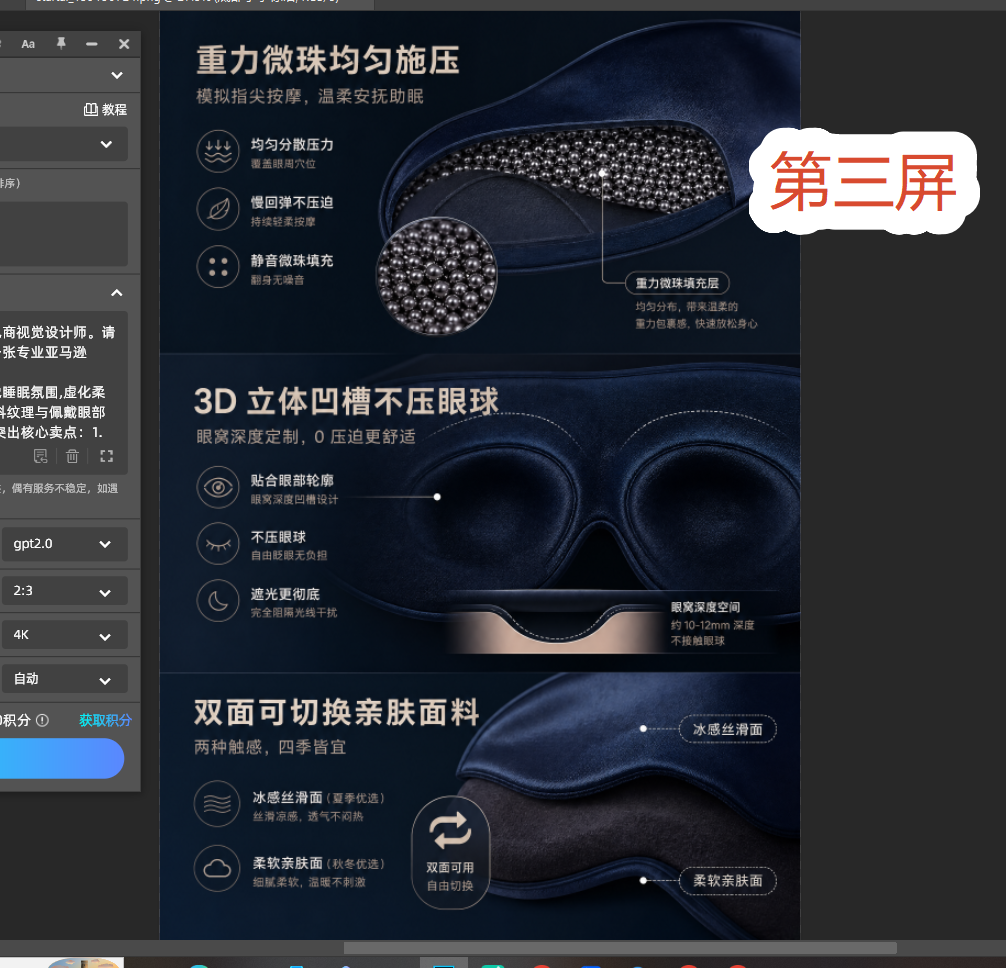Pin the plugin panel with the pushpin icon
This screenshot has width=1006, height=968.
tap(61, 44)
